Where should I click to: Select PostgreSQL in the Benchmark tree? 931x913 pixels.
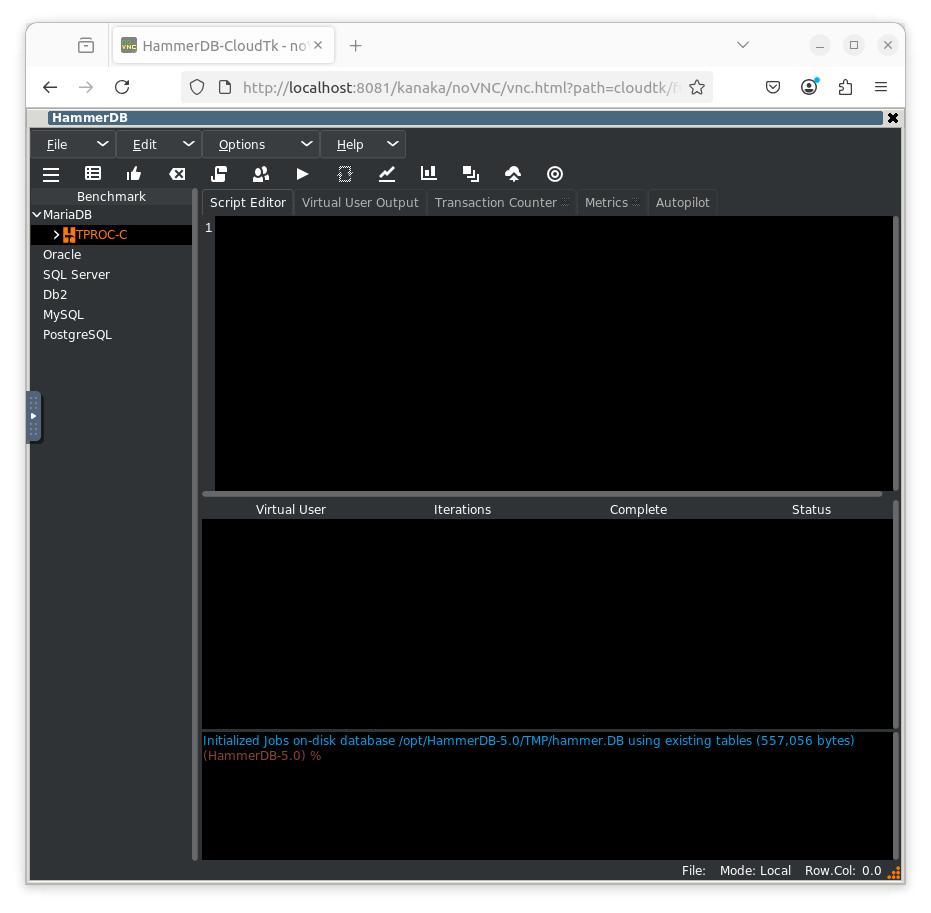[77, 335]
